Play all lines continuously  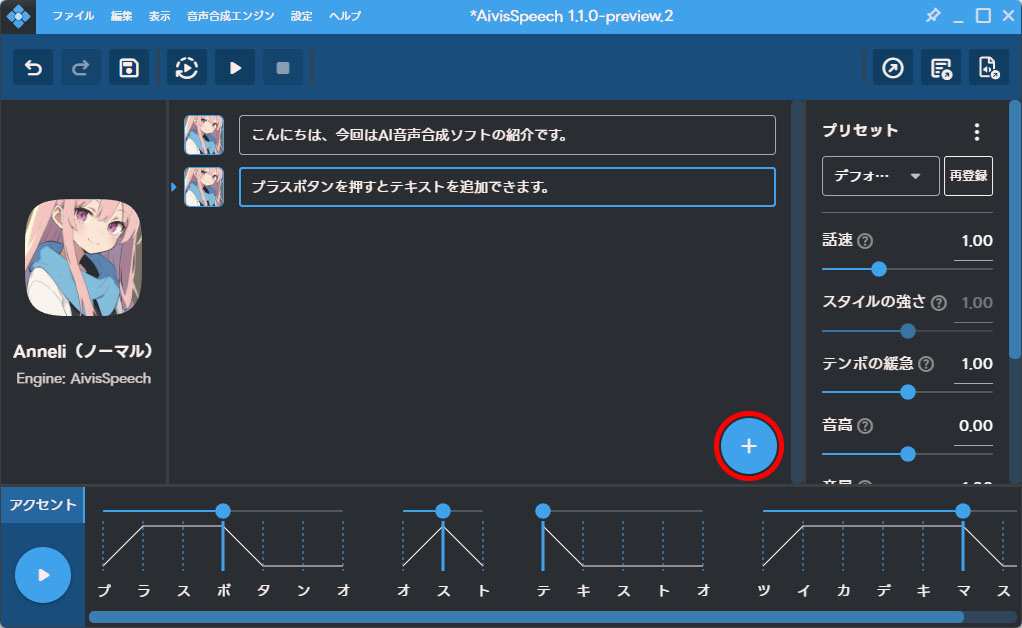187,67
